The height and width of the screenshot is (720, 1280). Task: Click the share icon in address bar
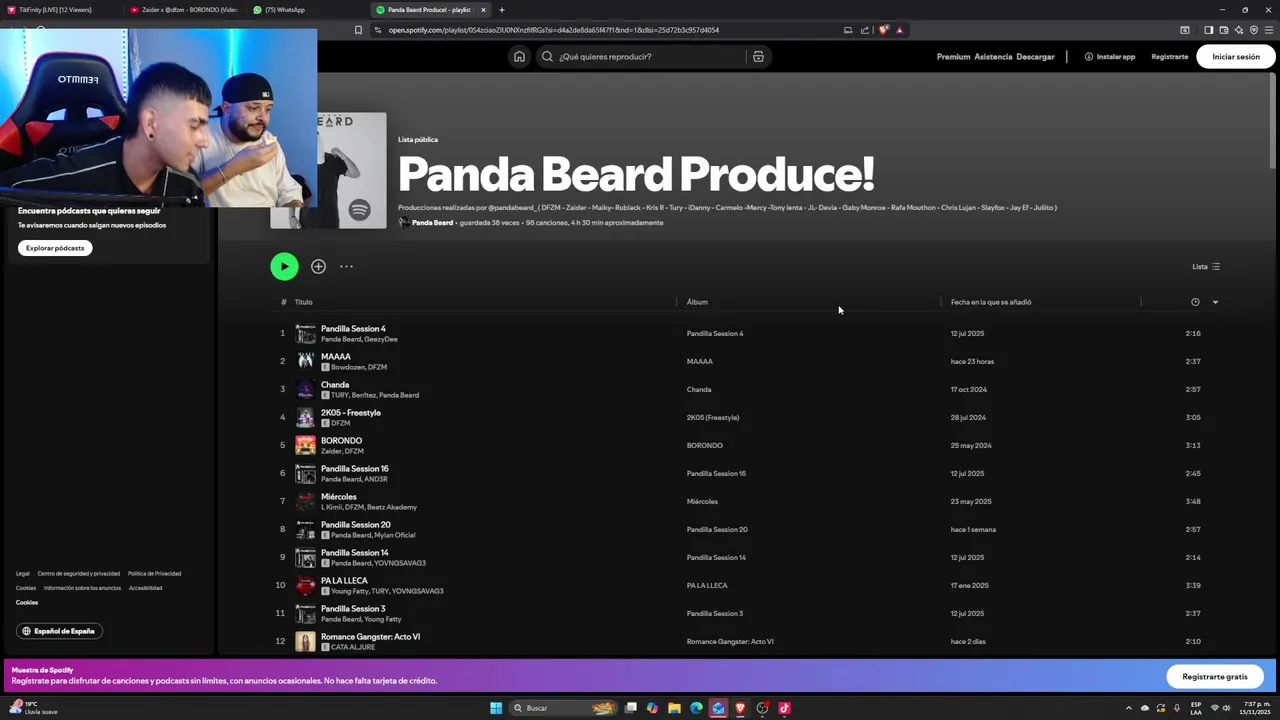(x=865, y=30)
